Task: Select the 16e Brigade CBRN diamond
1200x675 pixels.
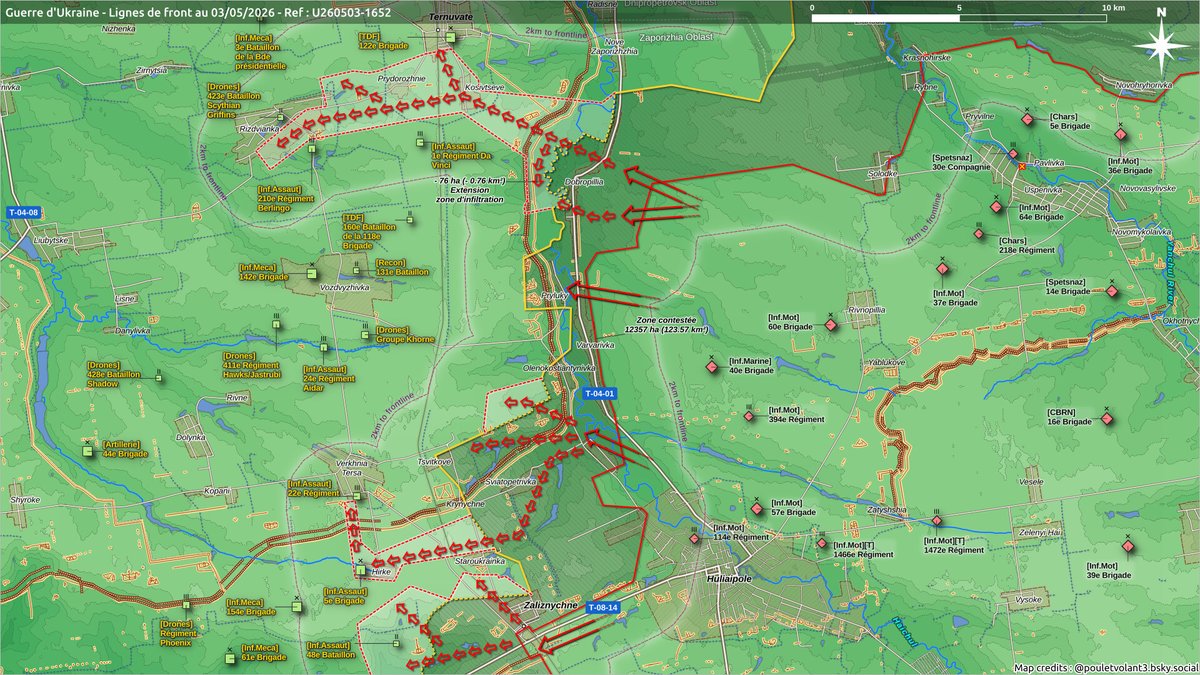Action: [1108, 418]
